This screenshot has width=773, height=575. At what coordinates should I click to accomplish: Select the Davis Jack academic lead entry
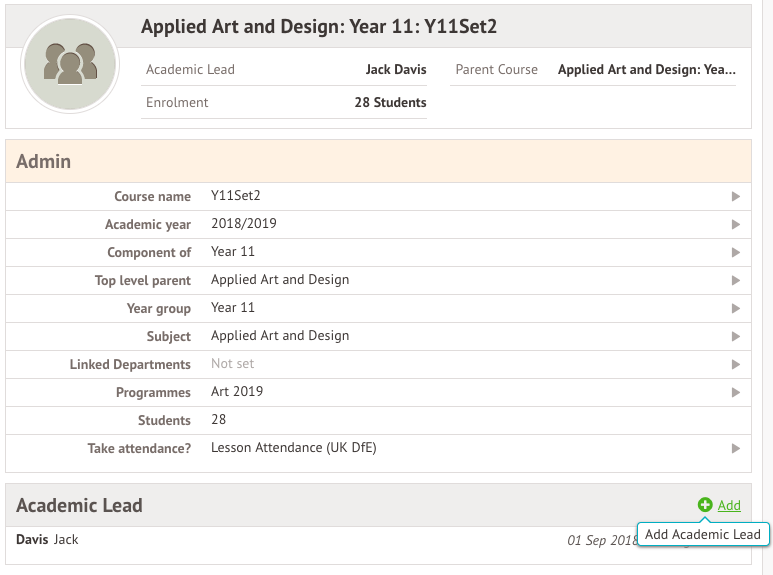click(x=47, y=540)
